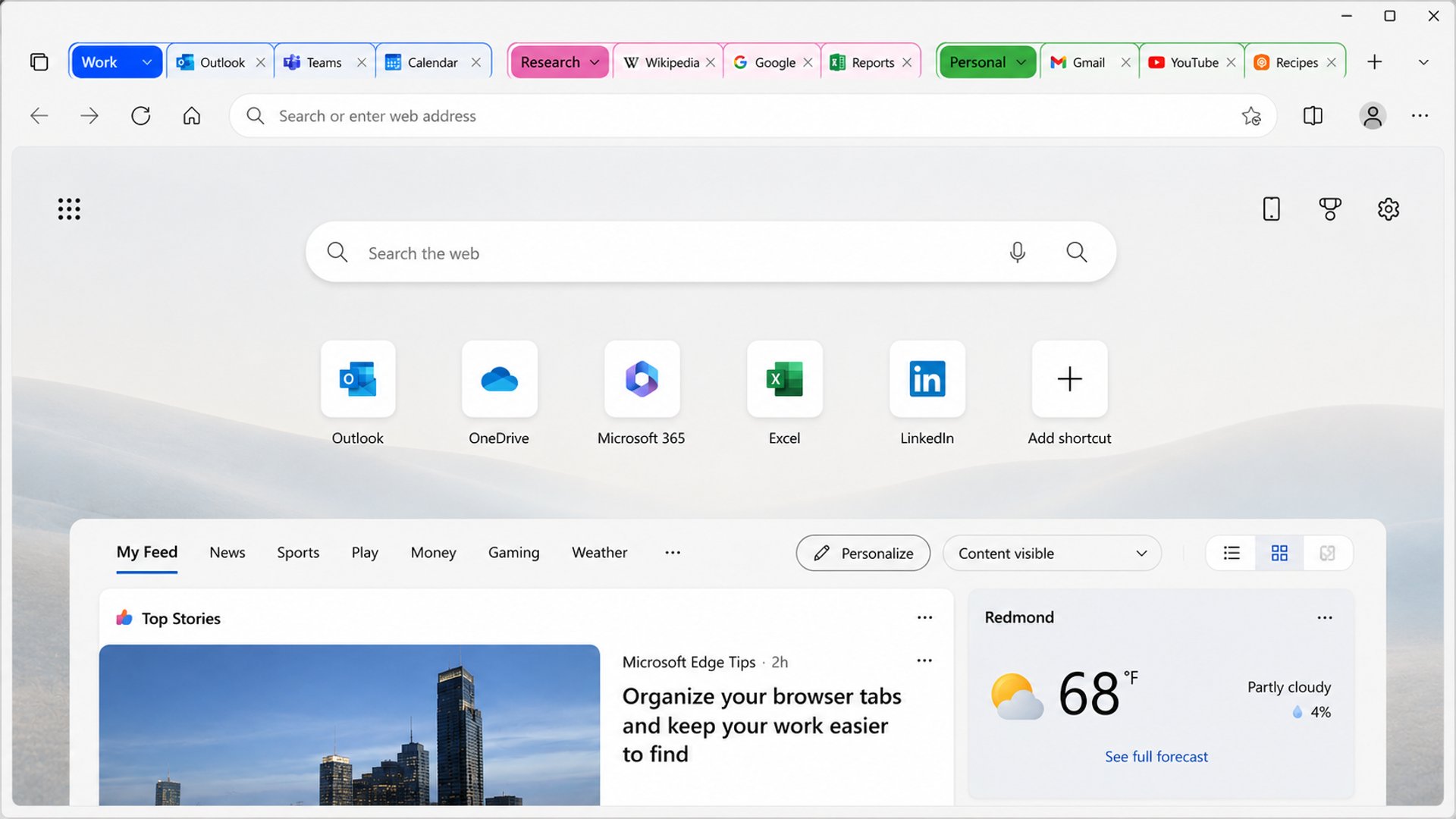Select the Sports feed tab
Viewport: 1456px width, 819px height.
click(x=298, y=553)
